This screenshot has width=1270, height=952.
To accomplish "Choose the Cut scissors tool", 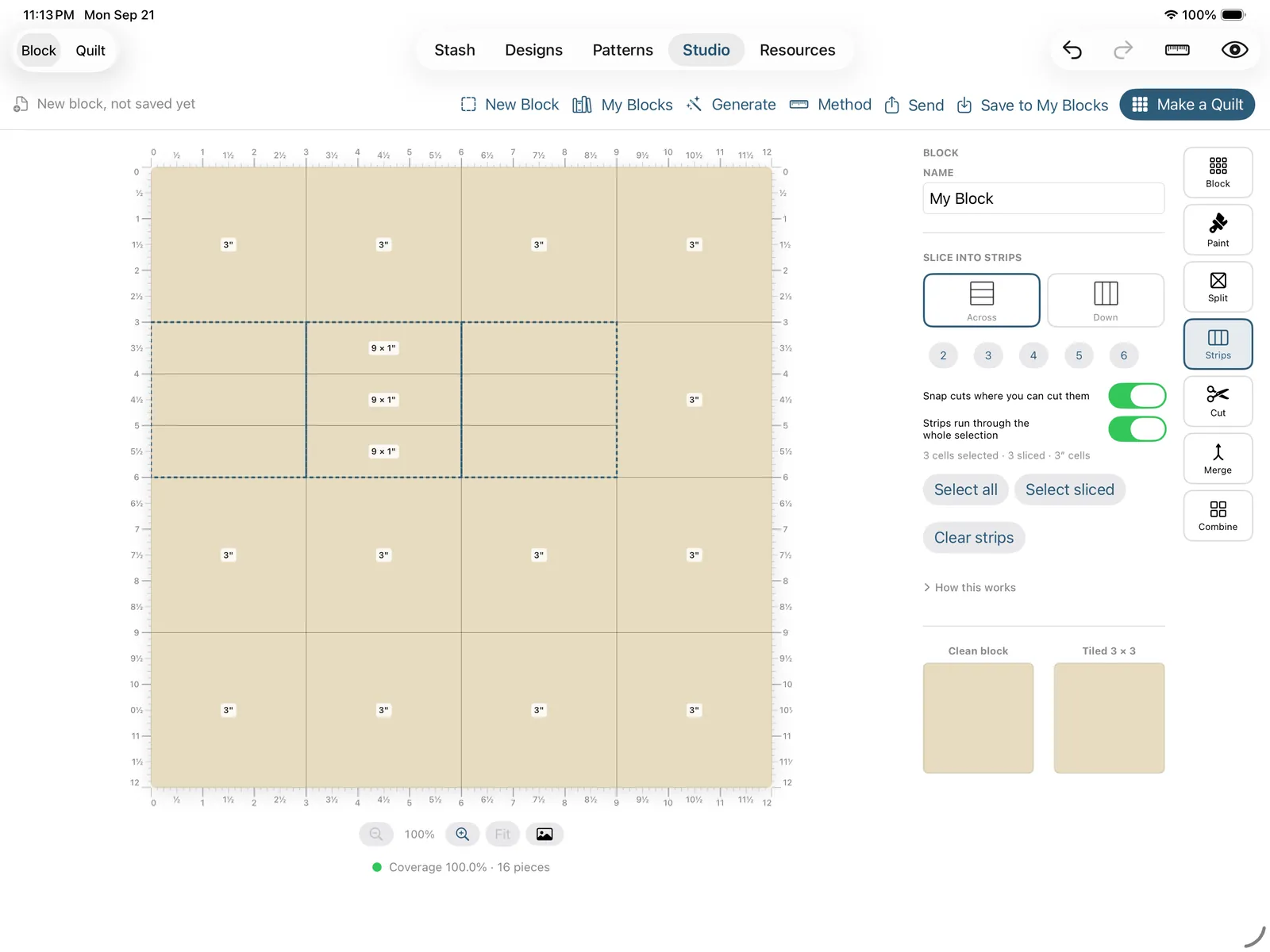I will tap(1218, 401).
